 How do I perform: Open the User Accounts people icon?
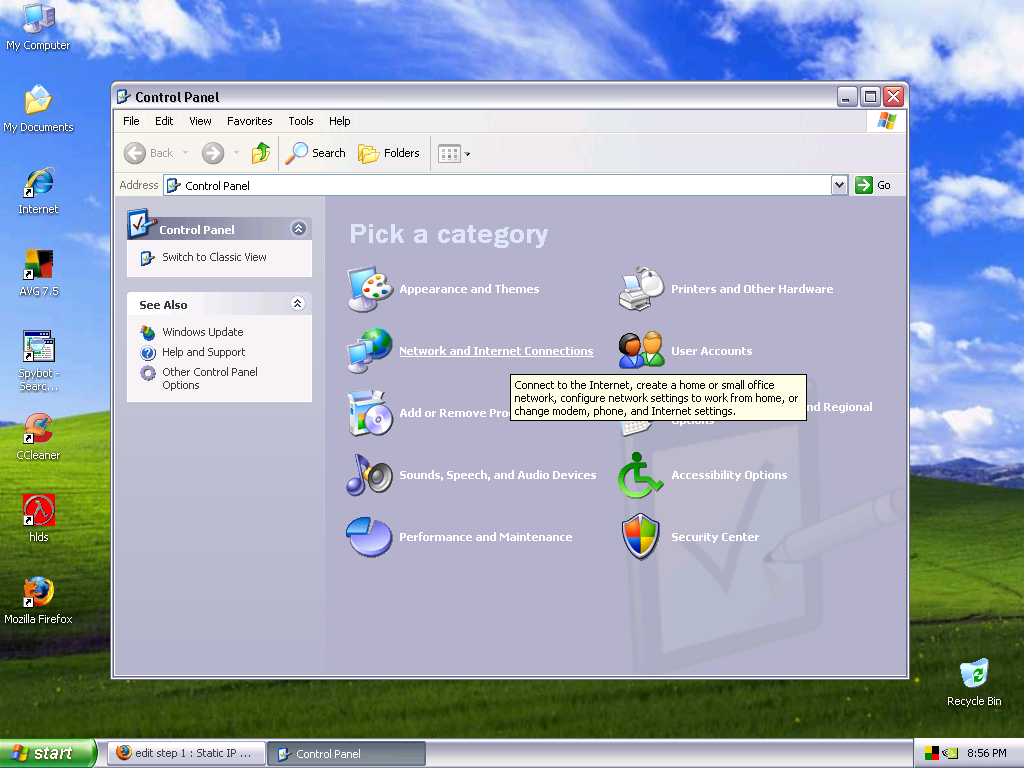(x=641, y=351)
